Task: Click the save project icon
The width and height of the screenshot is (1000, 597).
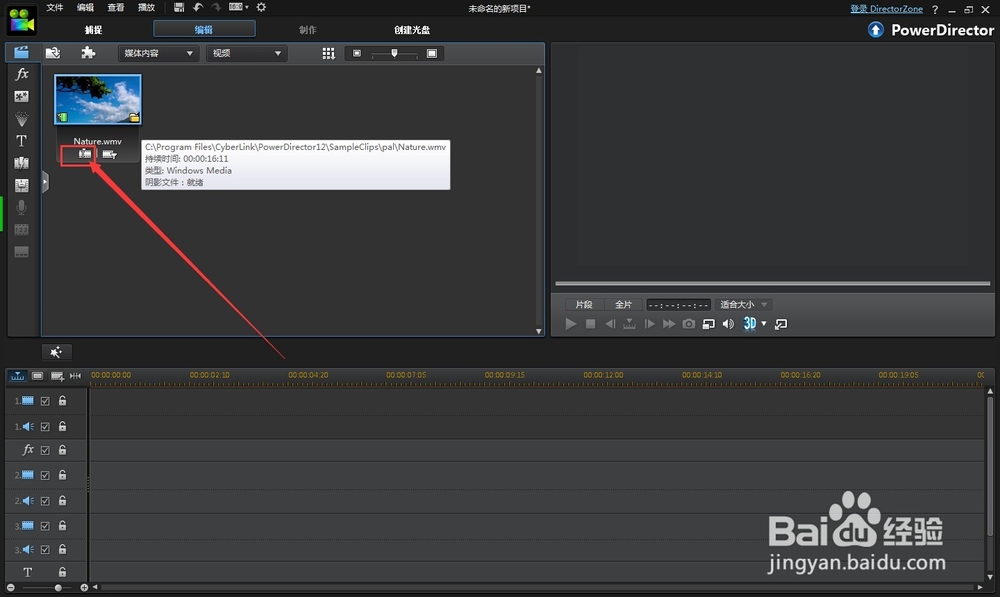Action: click(x=179, y=7)
